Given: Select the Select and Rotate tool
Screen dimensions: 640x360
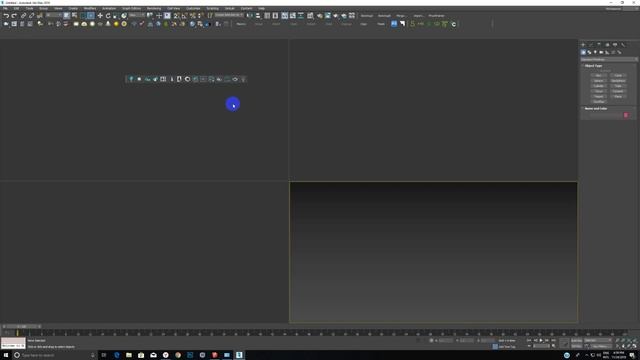Looking at the screenshot, I should click(x=108, y=16).
